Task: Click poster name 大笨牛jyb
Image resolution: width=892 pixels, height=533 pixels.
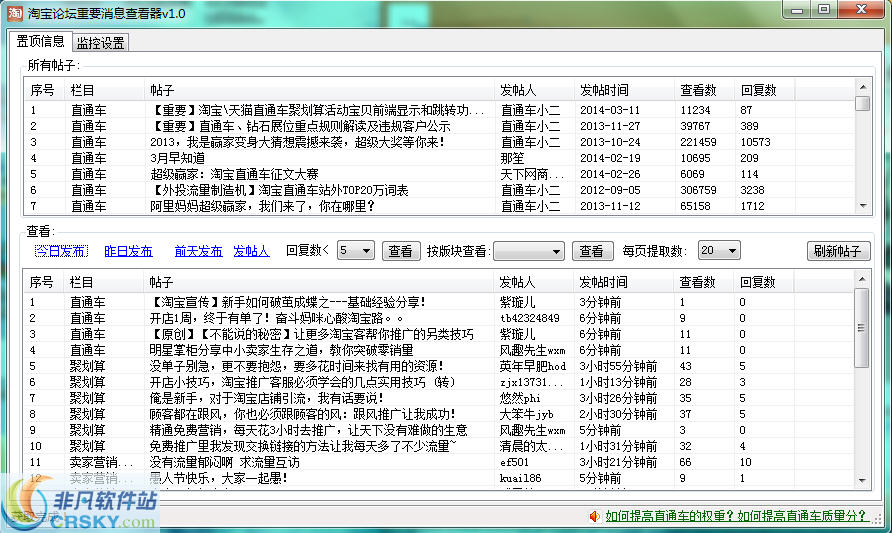Action: click(x=526, y=414)
